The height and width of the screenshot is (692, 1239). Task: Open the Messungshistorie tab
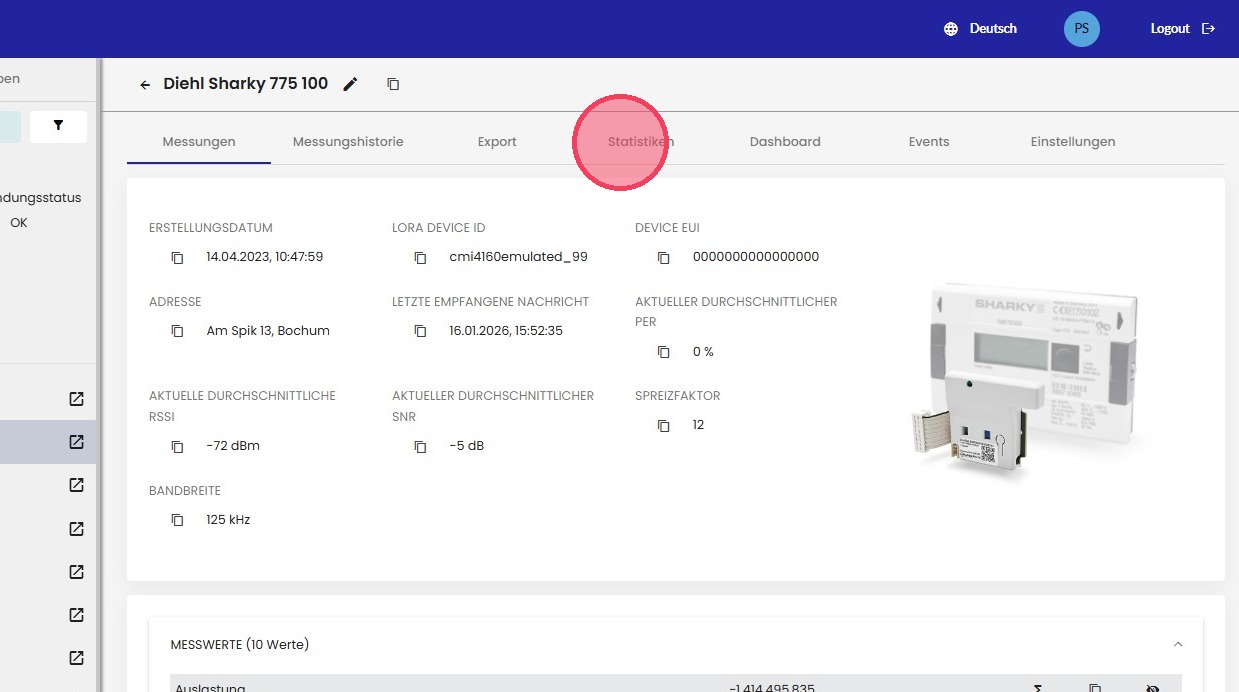tap(348, 142)
